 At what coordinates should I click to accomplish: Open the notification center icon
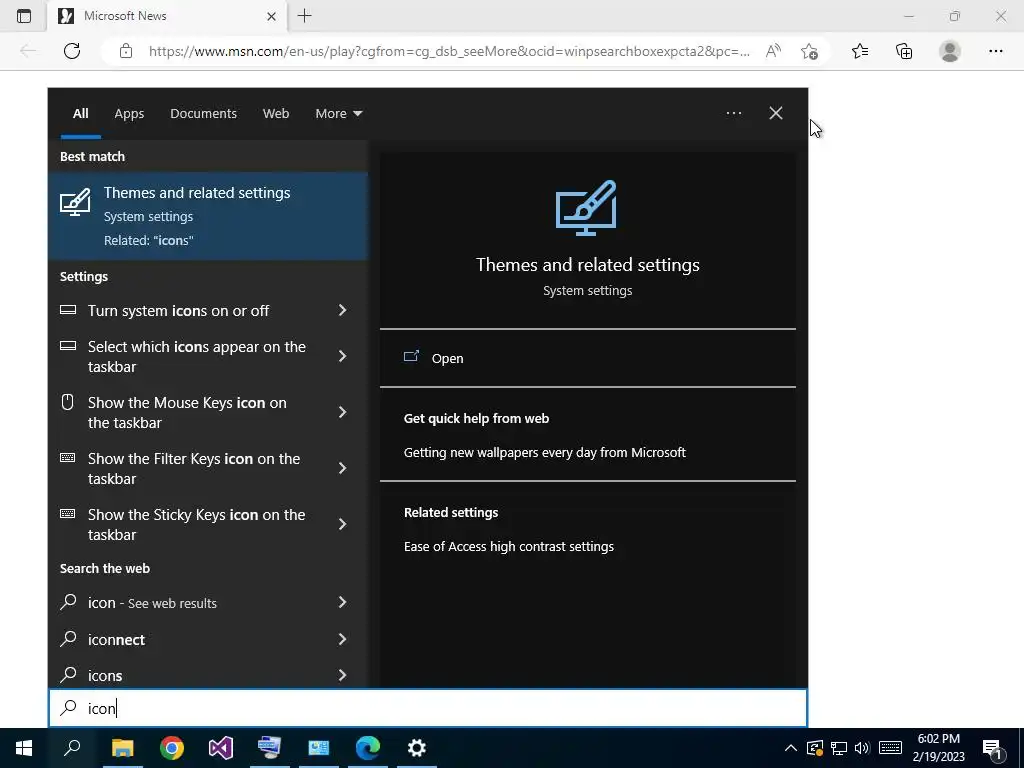tap(993, 750)
